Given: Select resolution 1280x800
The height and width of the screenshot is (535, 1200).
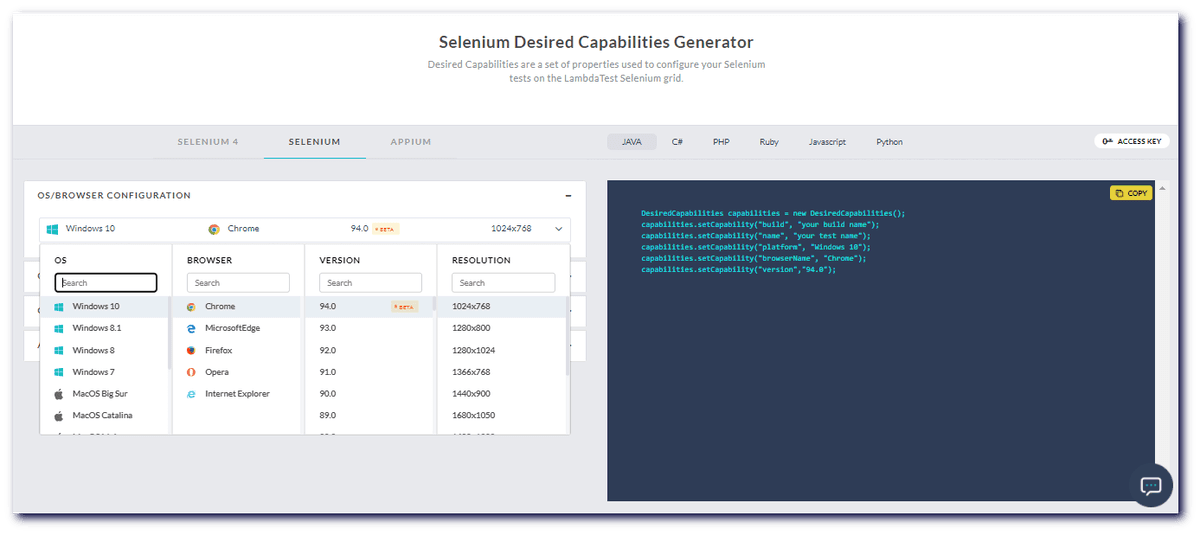Looking at the screenshot, I should coord(503,328).
